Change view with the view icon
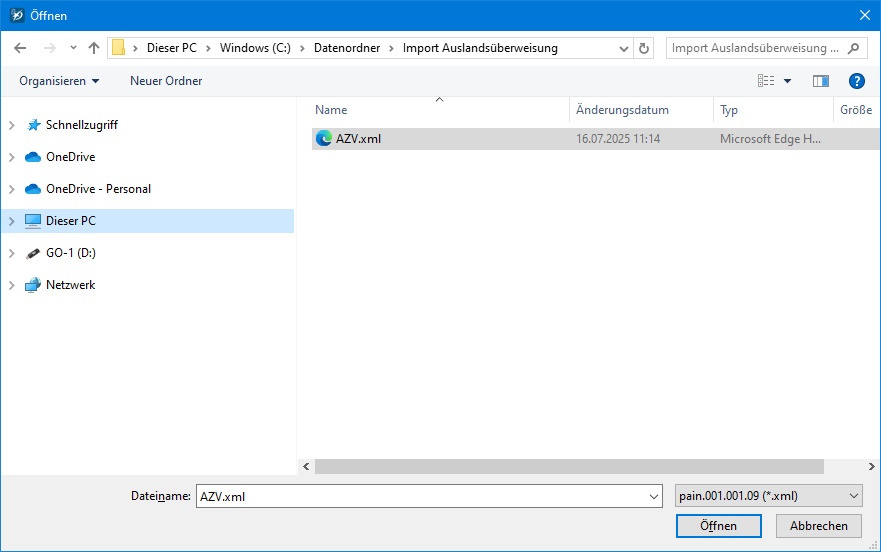Viewport: 881px width, 552px height. 766,81
